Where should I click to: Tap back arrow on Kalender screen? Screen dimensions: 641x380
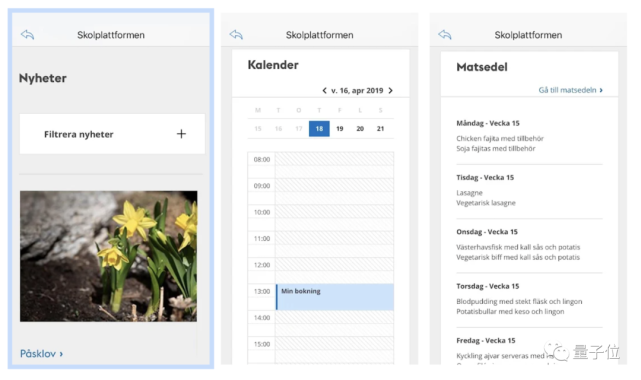pos(236,35)
